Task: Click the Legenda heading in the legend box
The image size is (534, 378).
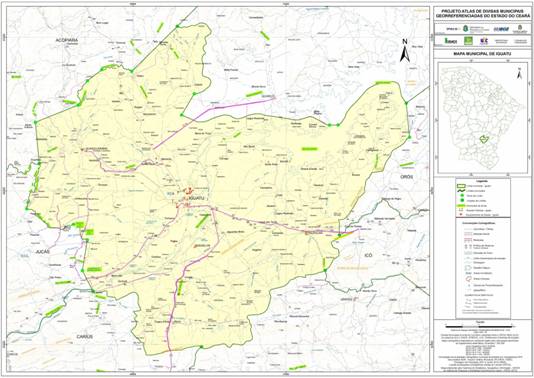Action: click(482, 182)
